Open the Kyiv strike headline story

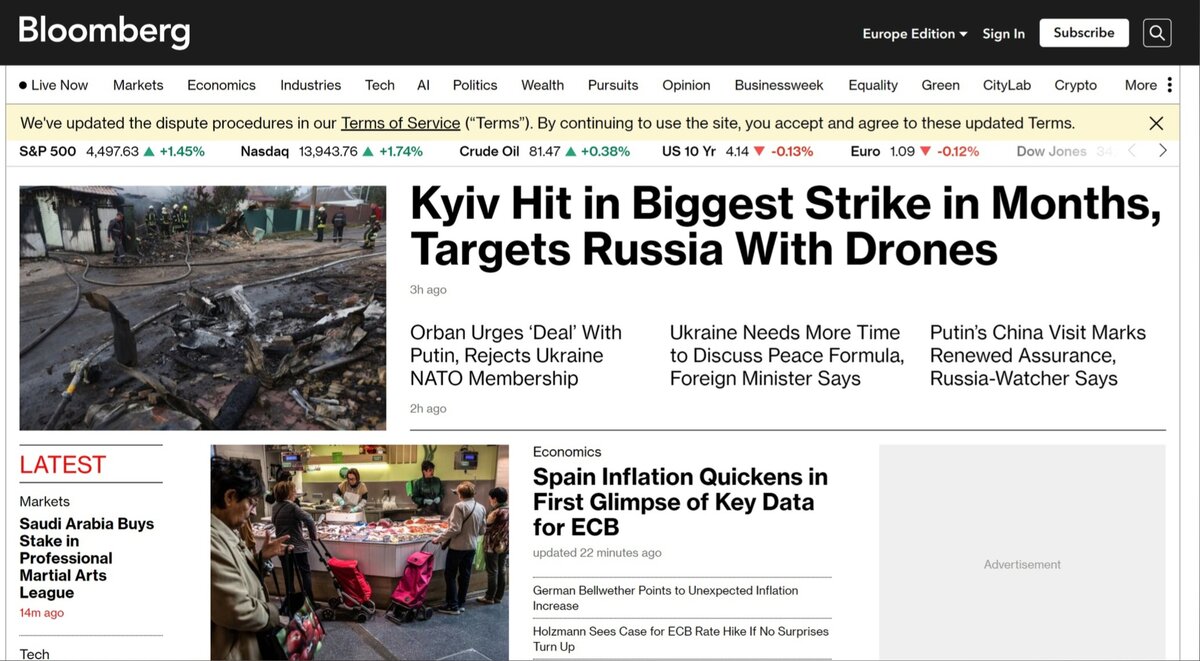coord(785,226)
